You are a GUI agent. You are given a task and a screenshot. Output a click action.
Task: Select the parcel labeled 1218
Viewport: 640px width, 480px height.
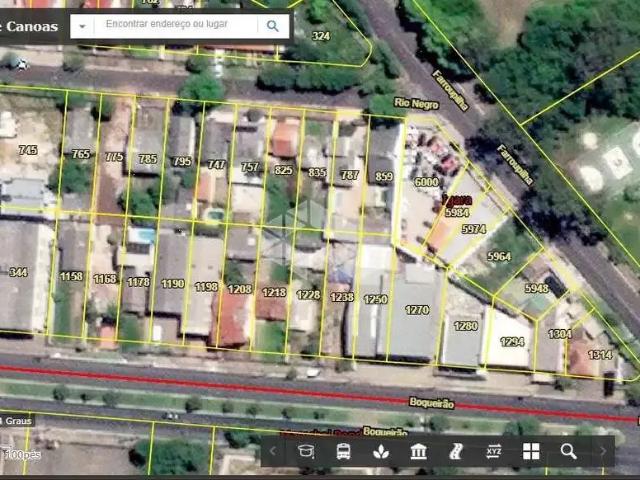click(x=274, y=292)
